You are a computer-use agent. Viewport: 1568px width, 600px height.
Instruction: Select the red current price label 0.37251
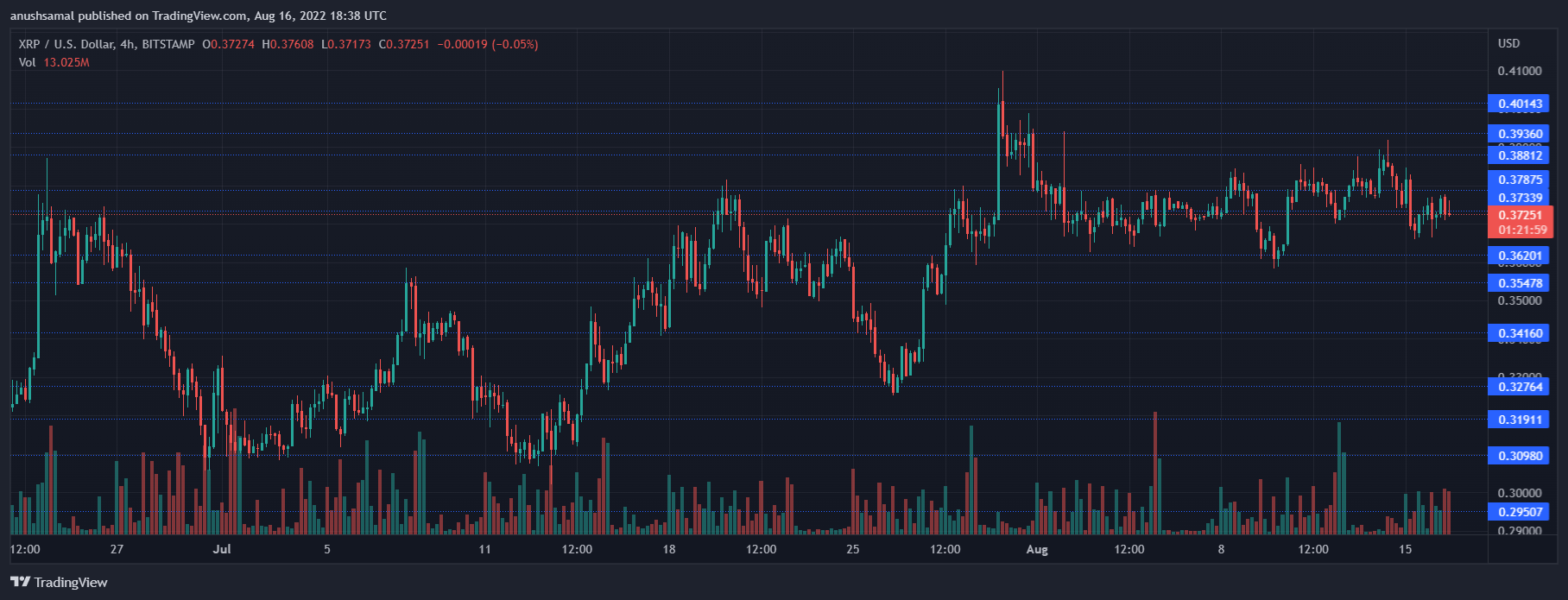point(1520,216)
